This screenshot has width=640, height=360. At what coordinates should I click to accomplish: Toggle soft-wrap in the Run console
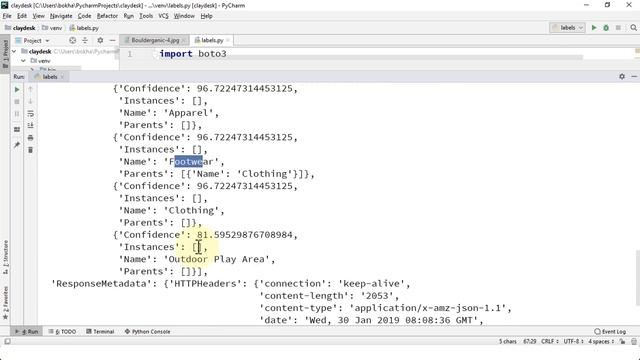click(x=30, y=113)
